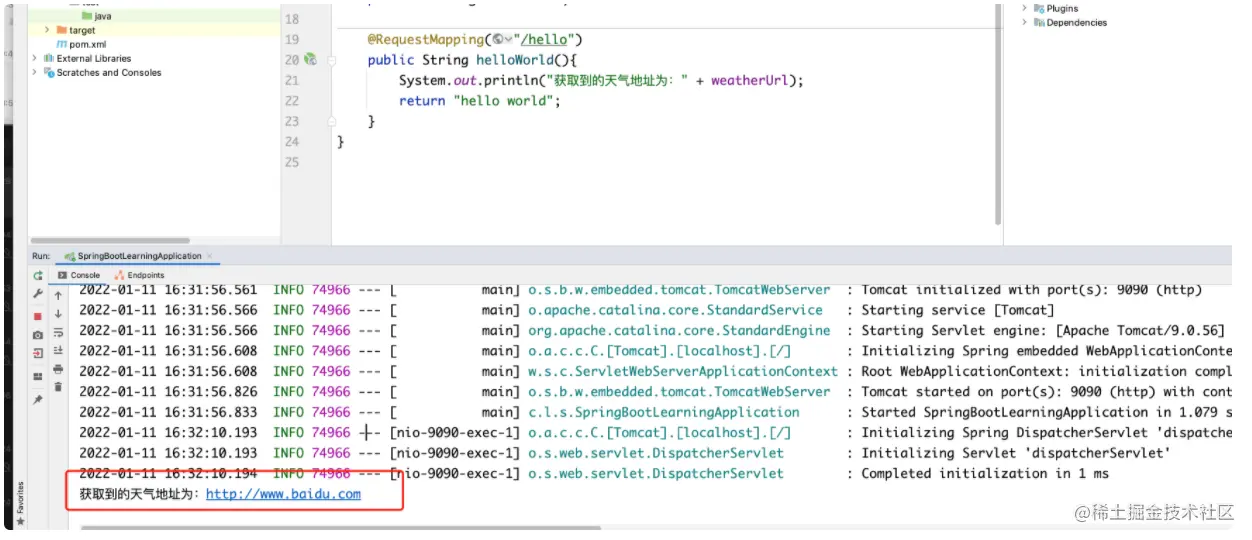Click the 'Started SpringBootLearningApplication' log message
Image resolution: width=1252 pixels, height=540 pixels.
pos(1046,412)
